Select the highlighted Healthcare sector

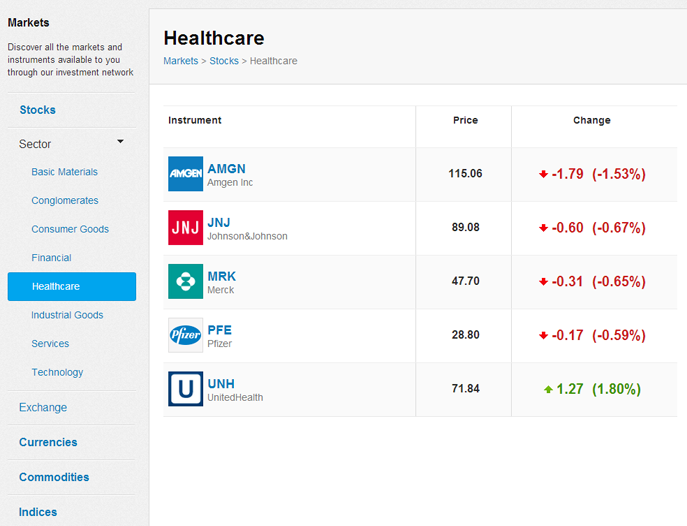coord(72,286)
